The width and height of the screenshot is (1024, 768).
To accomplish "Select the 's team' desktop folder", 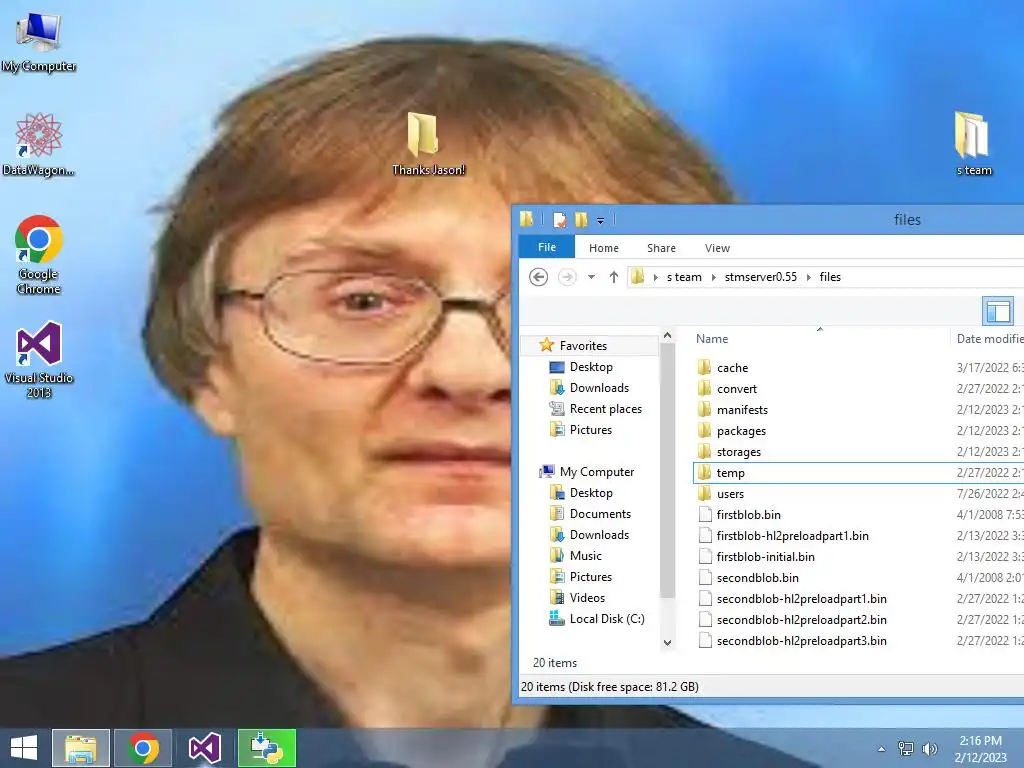I will [974, 144].
